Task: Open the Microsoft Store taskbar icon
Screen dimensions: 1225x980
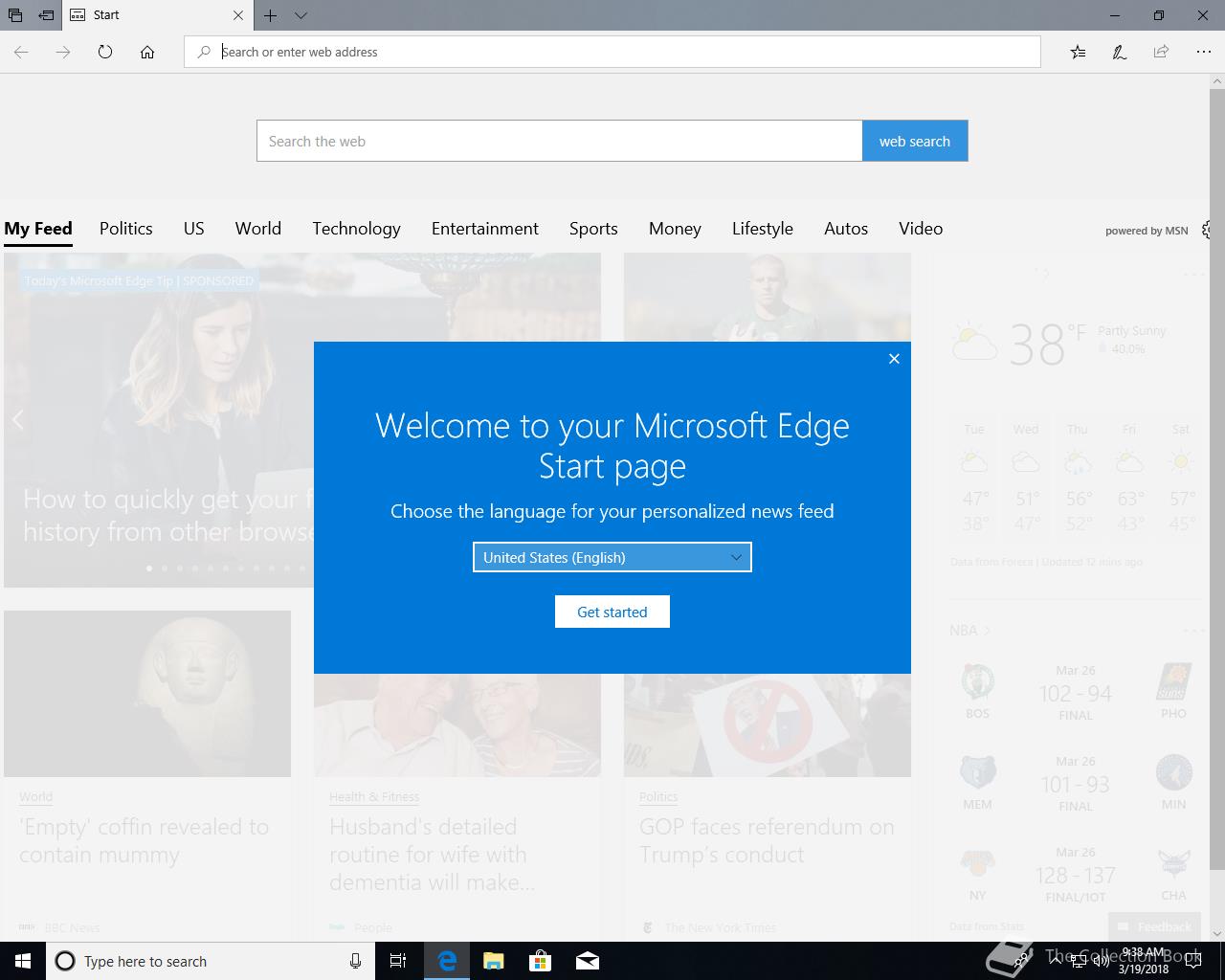Action: (541, 961)
